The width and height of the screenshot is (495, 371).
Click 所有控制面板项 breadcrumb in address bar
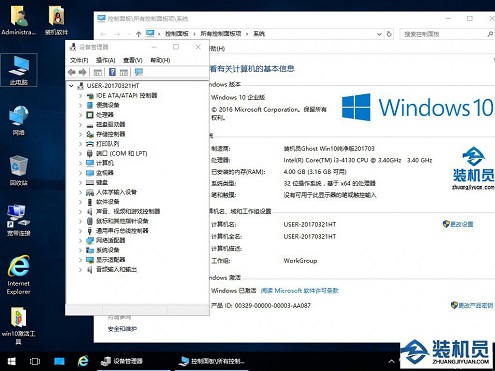click(221, 34)
